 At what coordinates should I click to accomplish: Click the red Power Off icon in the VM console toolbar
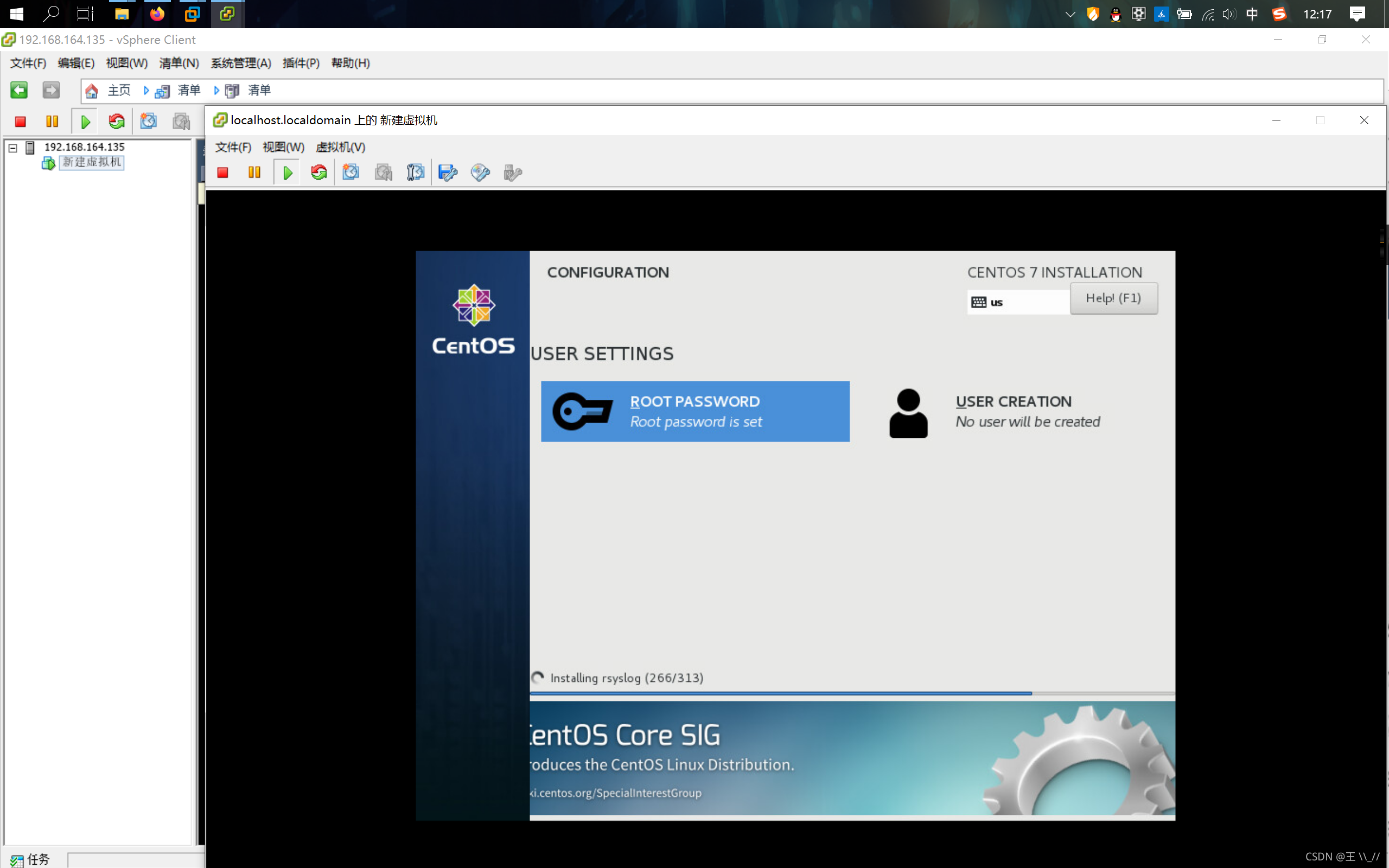[222, 172]
